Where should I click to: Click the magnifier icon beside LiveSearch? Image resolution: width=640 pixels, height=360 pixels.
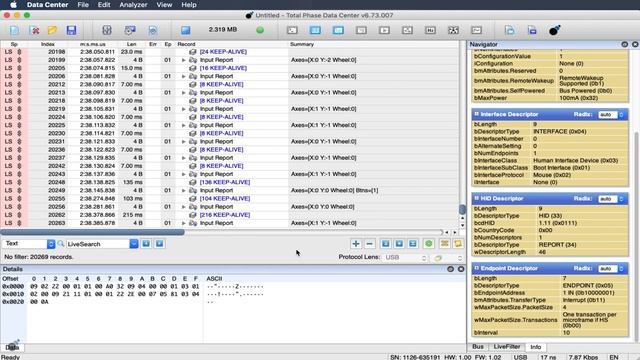coord(61,244)
